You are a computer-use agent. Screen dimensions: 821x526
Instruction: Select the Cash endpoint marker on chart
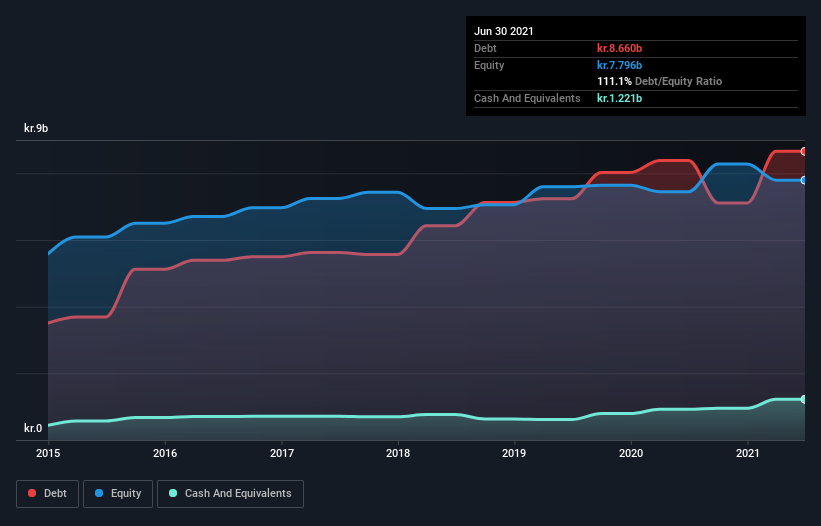[x=804, y=399]
